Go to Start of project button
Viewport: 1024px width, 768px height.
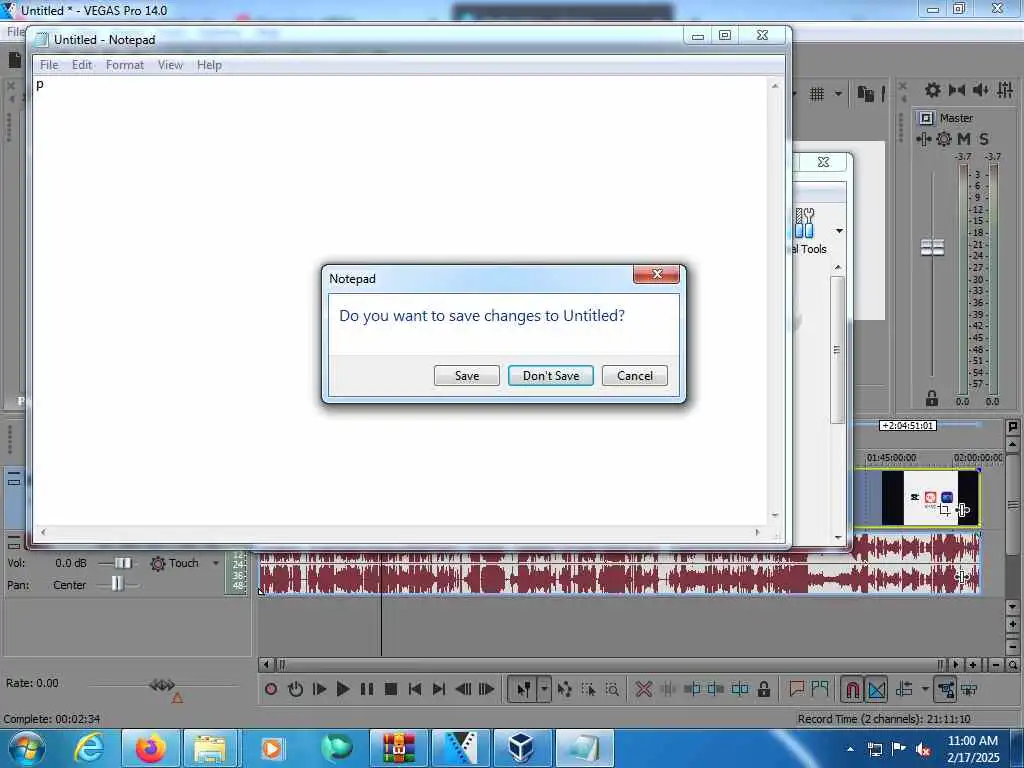pyautogui.click(x=415, y=689)
